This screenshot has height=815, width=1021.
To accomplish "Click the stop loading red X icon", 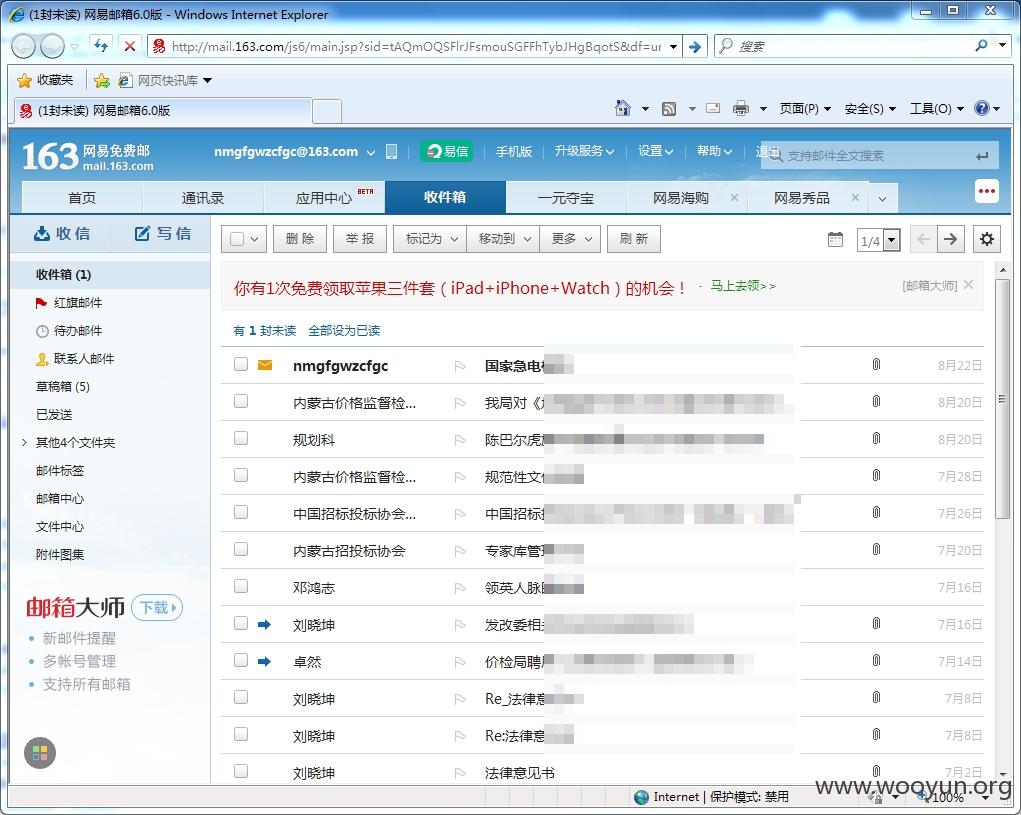I will tap(130, 46).
